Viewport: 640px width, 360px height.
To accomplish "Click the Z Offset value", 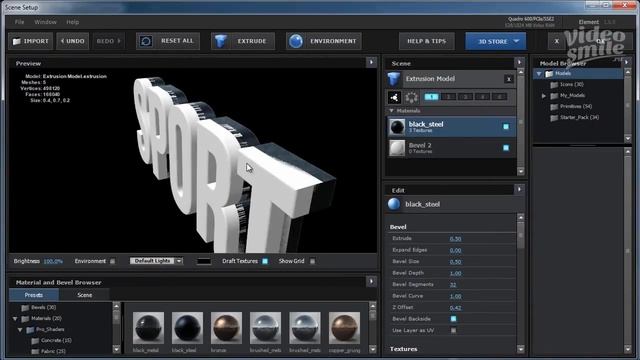I will pyautogui.click(x=456, y=308).
